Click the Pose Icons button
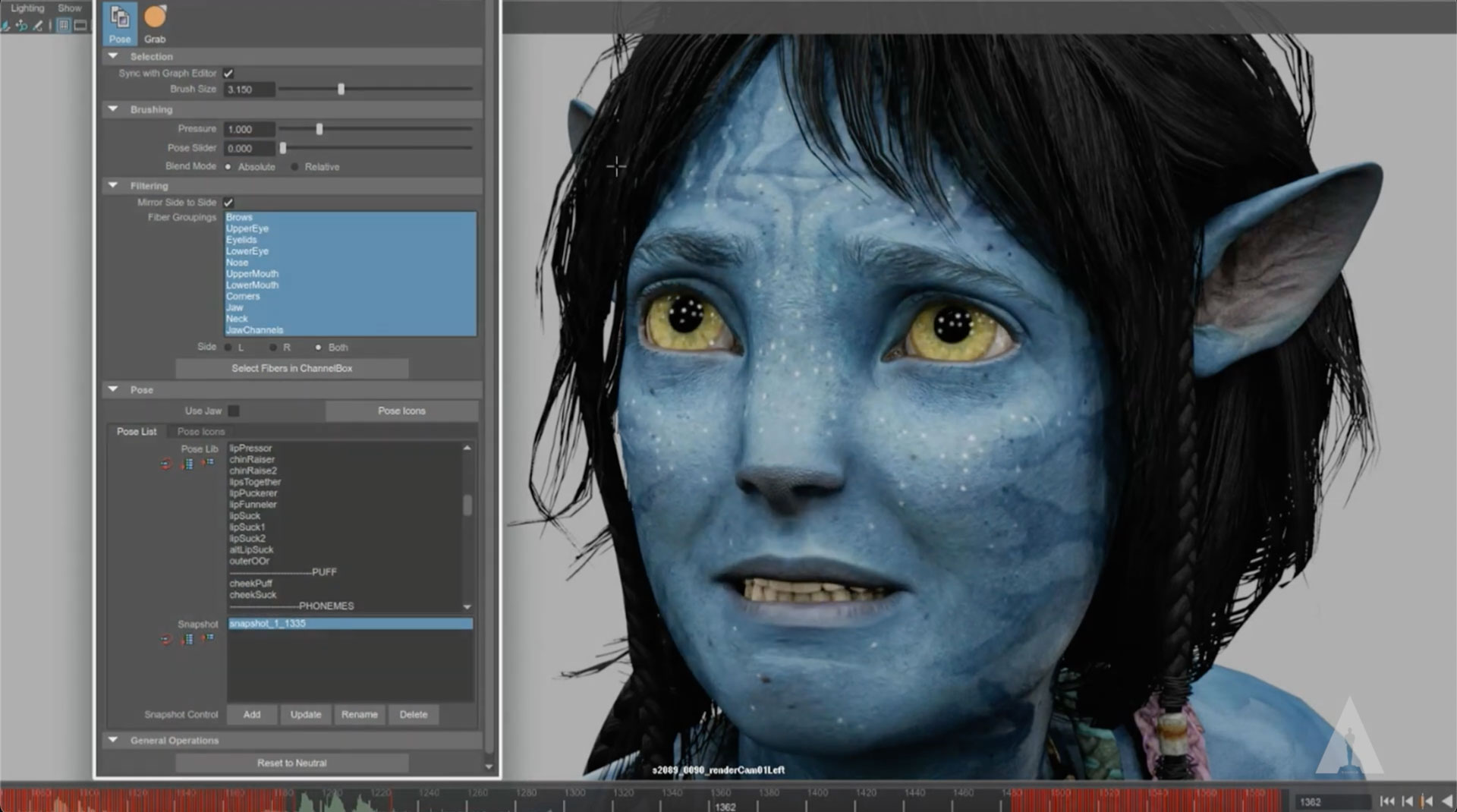 coord(401,411)
